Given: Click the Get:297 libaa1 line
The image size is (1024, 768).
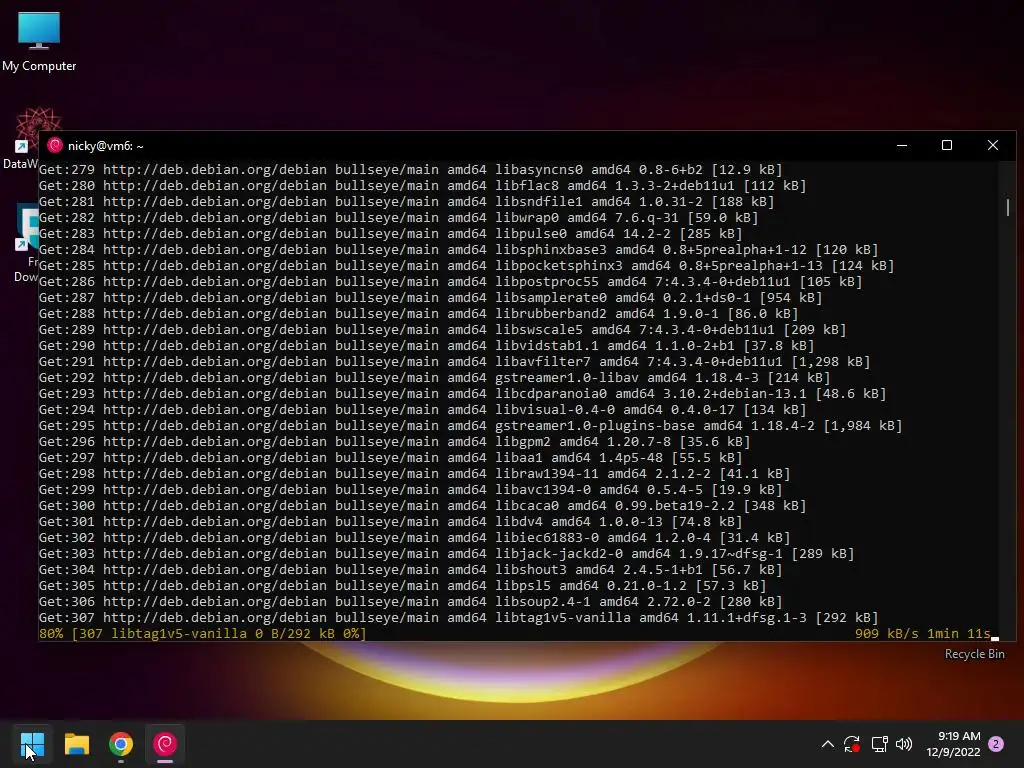Looking at the screenshot, I should 391,458.
